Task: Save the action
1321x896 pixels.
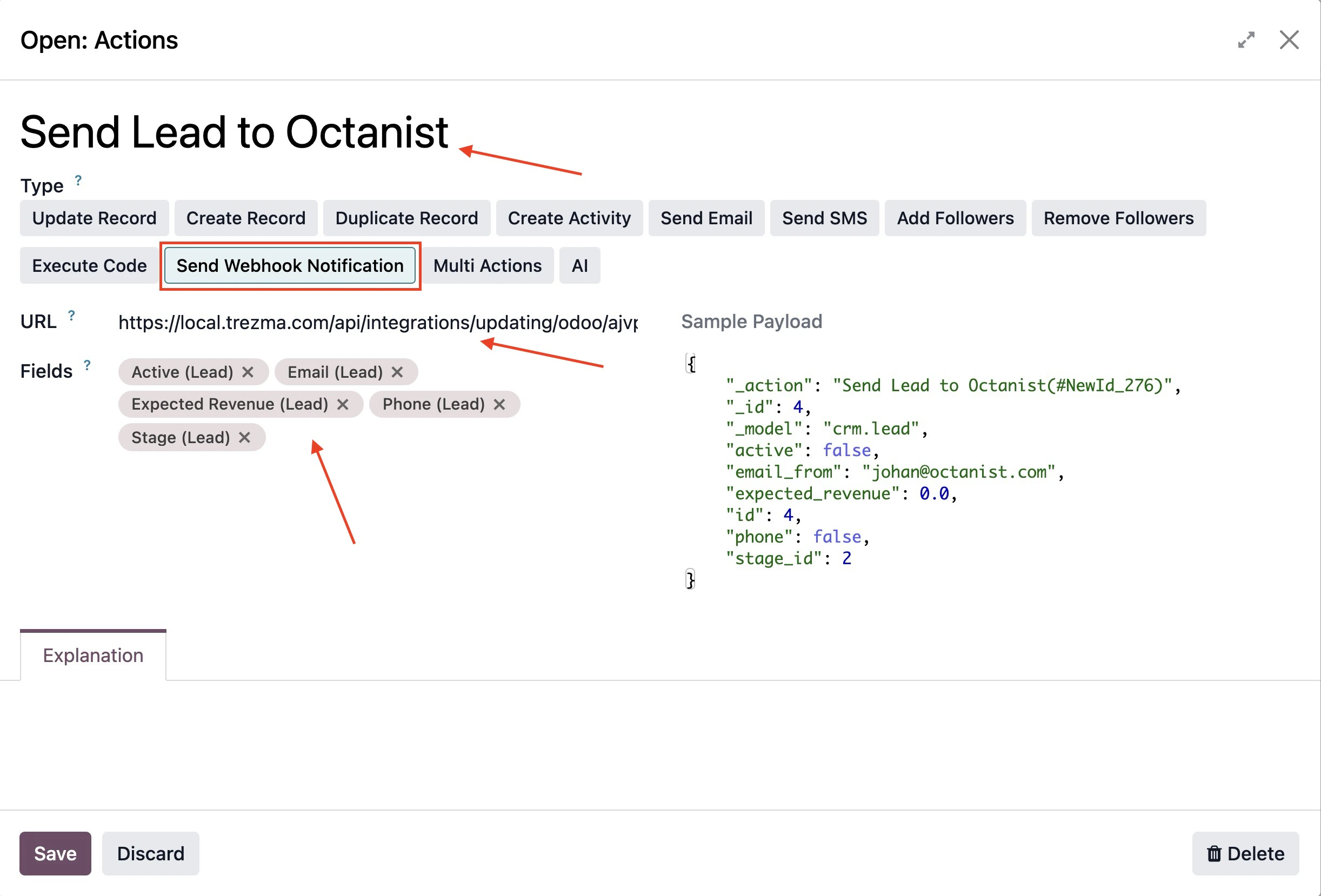Action: [55, 853]
